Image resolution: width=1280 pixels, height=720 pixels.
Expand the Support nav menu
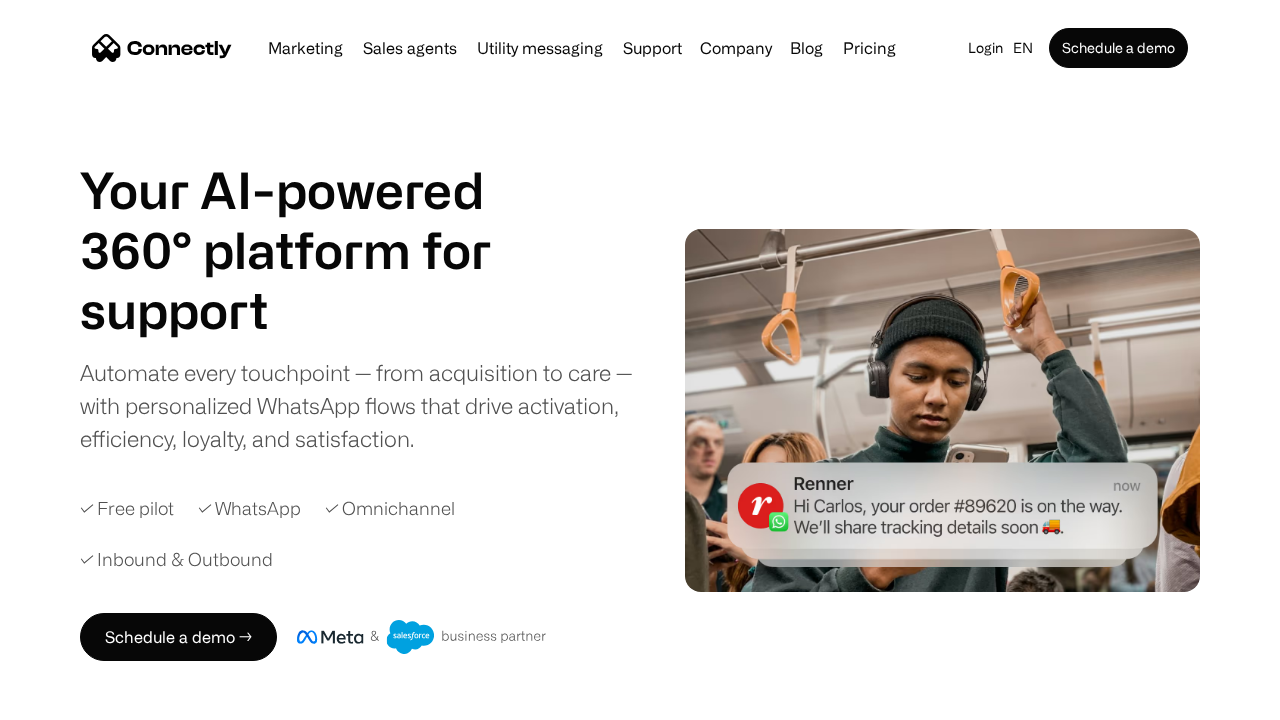pyautogui.click(x=652, y=48)
